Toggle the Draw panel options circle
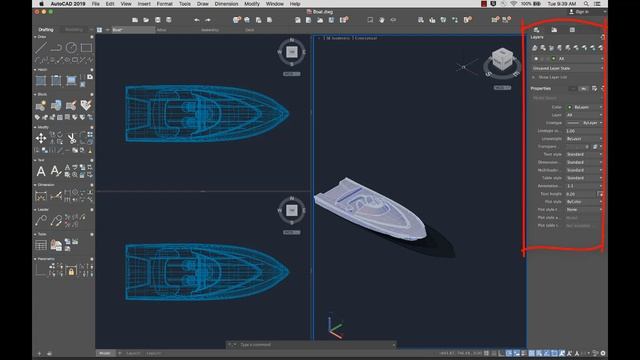640x360 pixels. pos(91,37)
